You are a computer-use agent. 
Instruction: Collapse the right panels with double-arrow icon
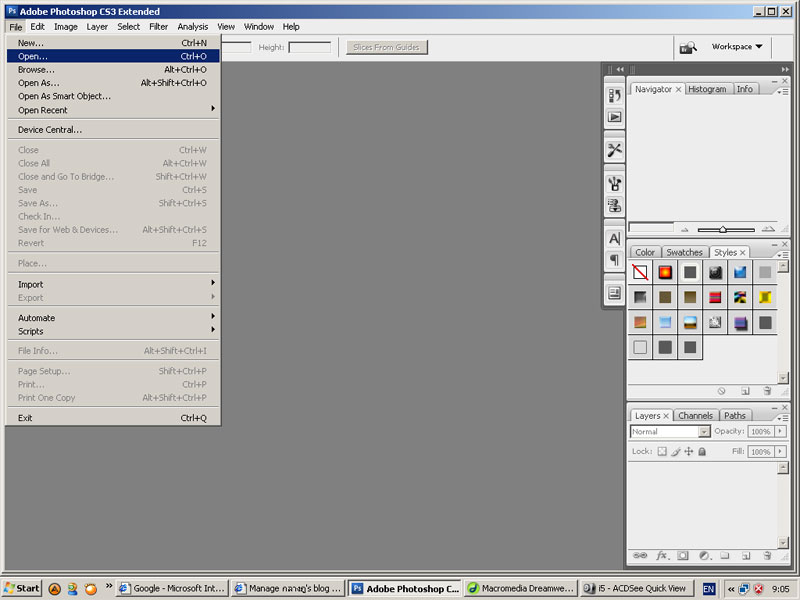(x=785, y=69)
